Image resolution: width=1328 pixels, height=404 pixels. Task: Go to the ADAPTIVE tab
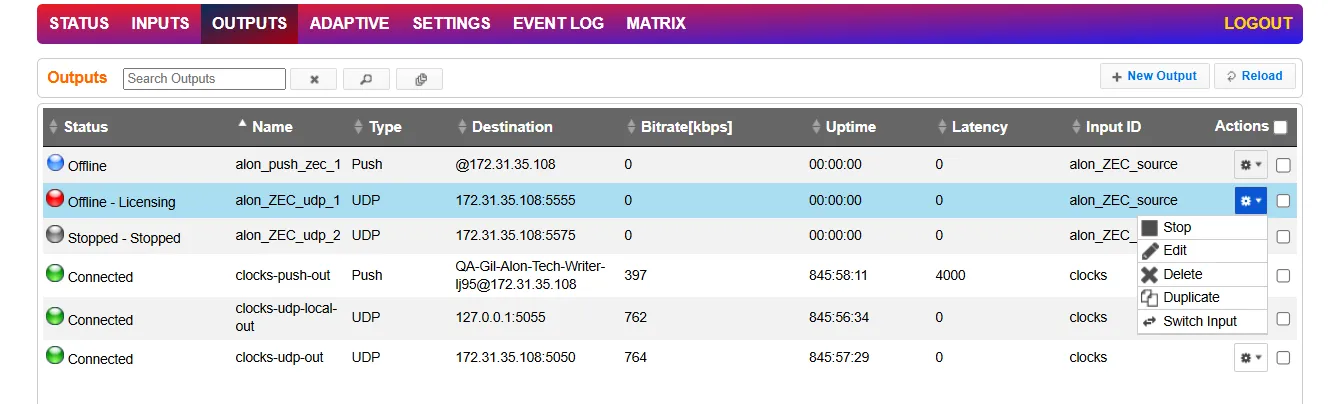tap(349, 23)
